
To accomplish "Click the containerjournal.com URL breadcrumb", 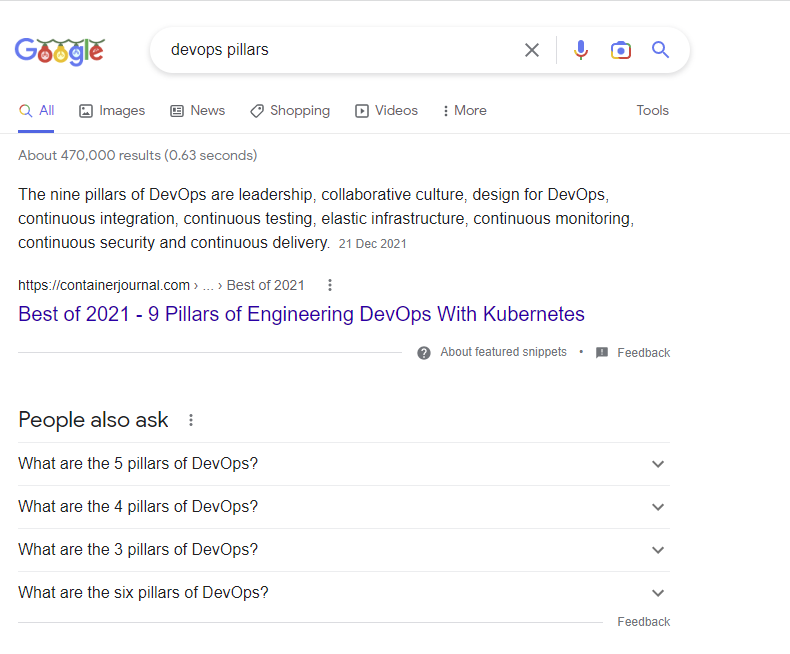I will click(161, 285).
